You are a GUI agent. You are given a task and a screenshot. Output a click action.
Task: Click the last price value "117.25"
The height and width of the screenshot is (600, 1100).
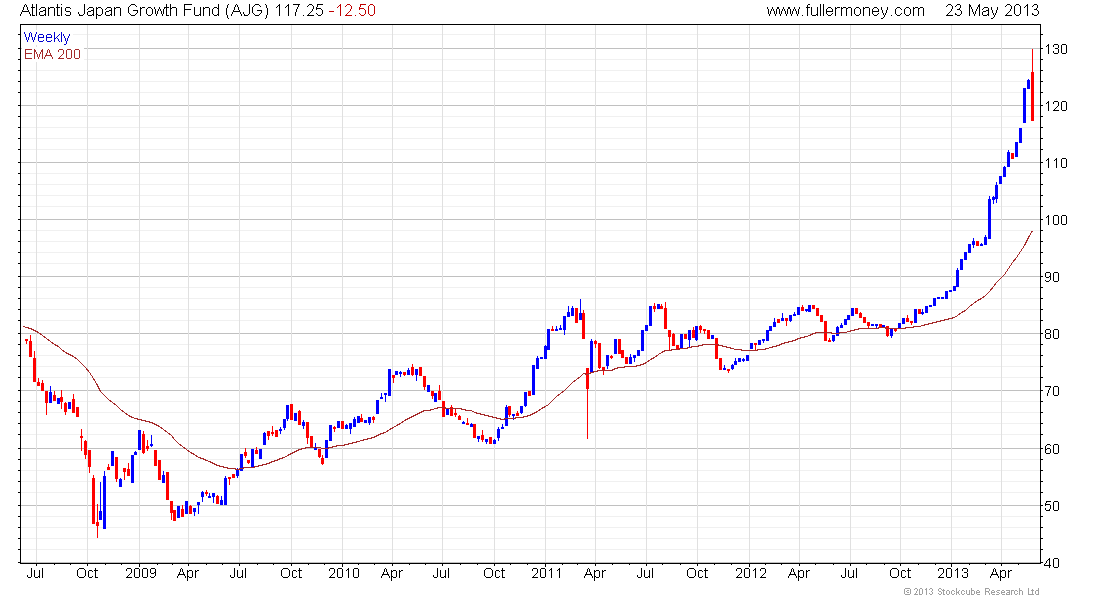[299, 11]
